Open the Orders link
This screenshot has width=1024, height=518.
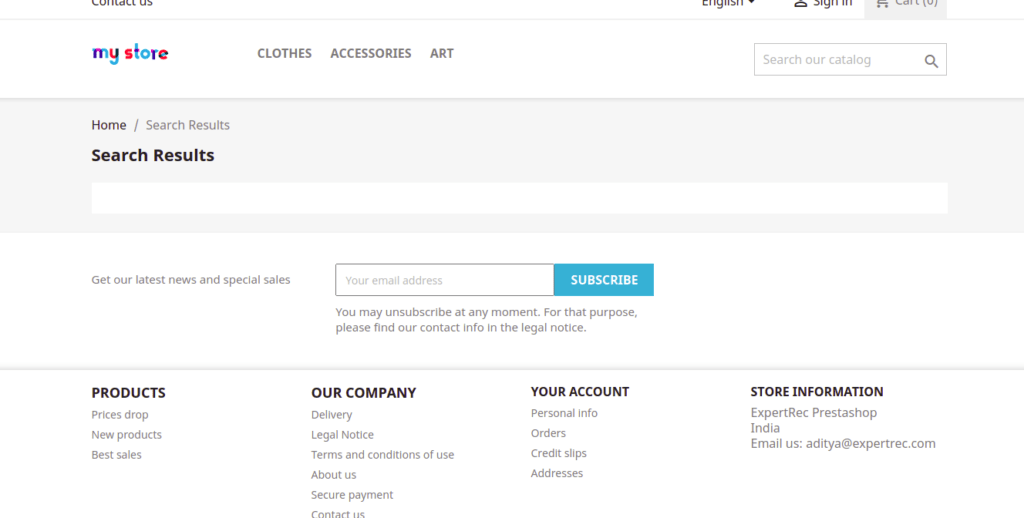549,433
